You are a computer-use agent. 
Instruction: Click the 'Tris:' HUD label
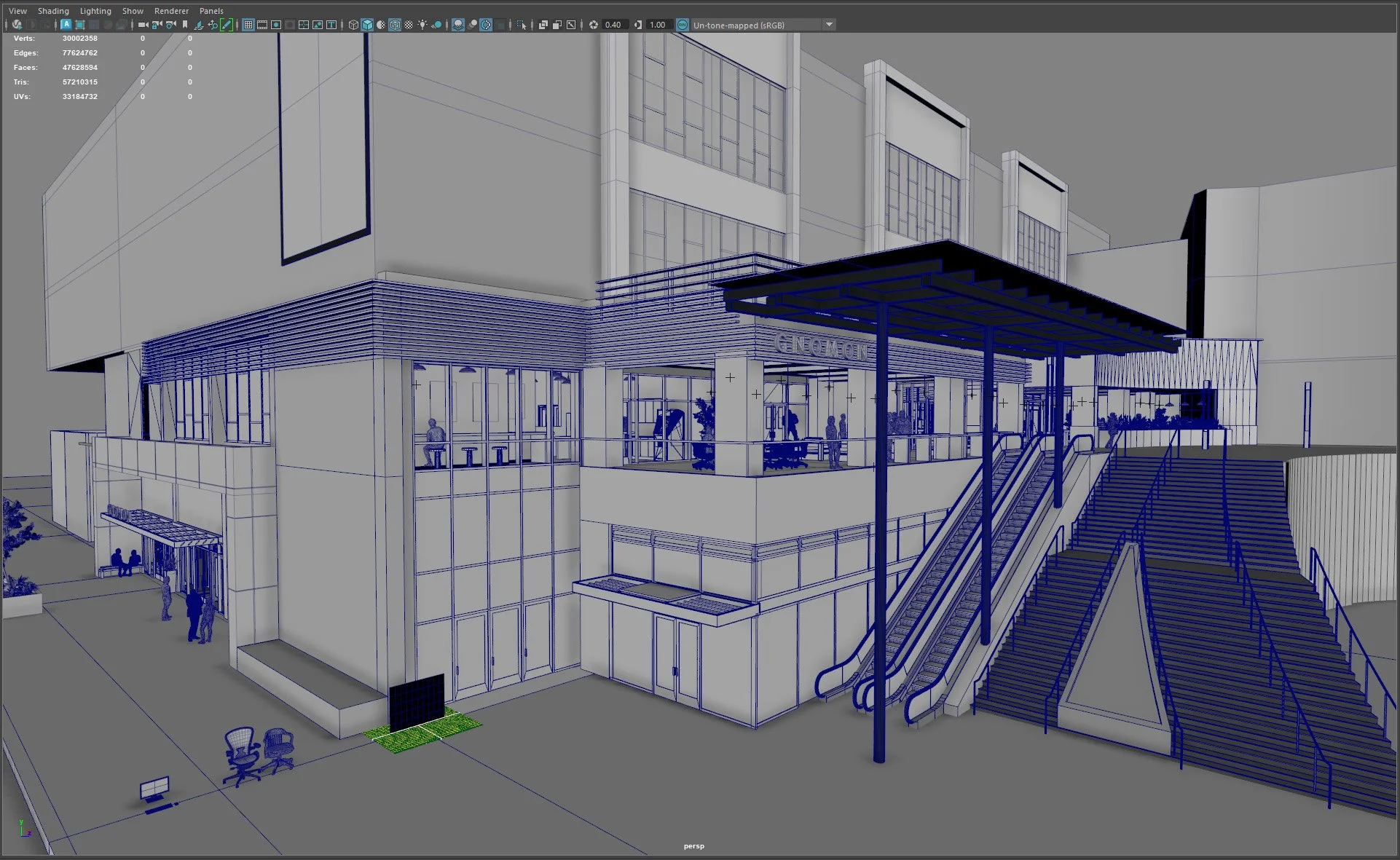click(23, 82)
